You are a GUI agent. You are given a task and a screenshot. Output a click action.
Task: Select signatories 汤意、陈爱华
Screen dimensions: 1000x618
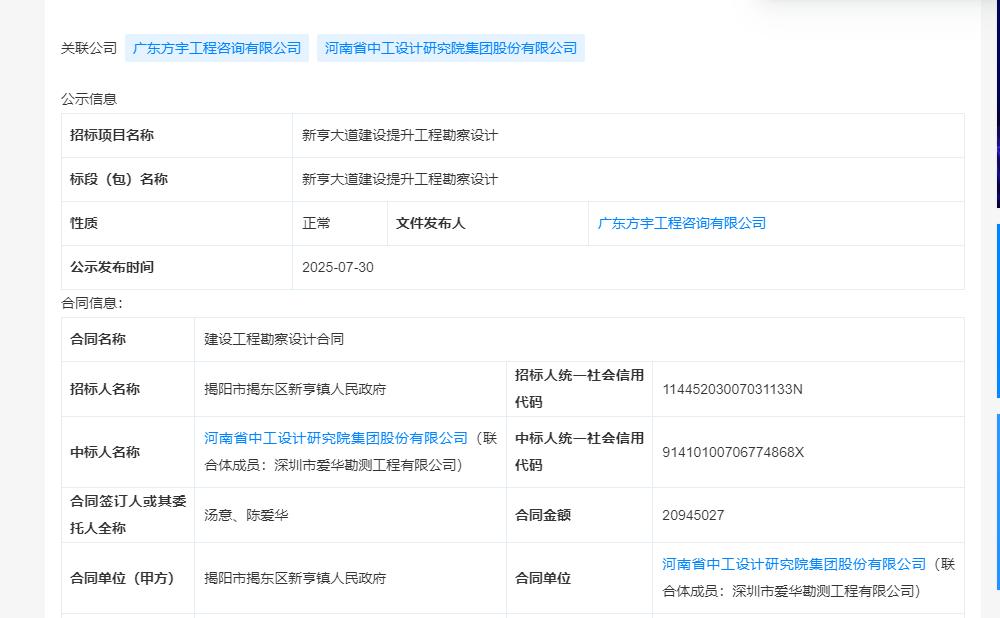(x=246, y=515)
